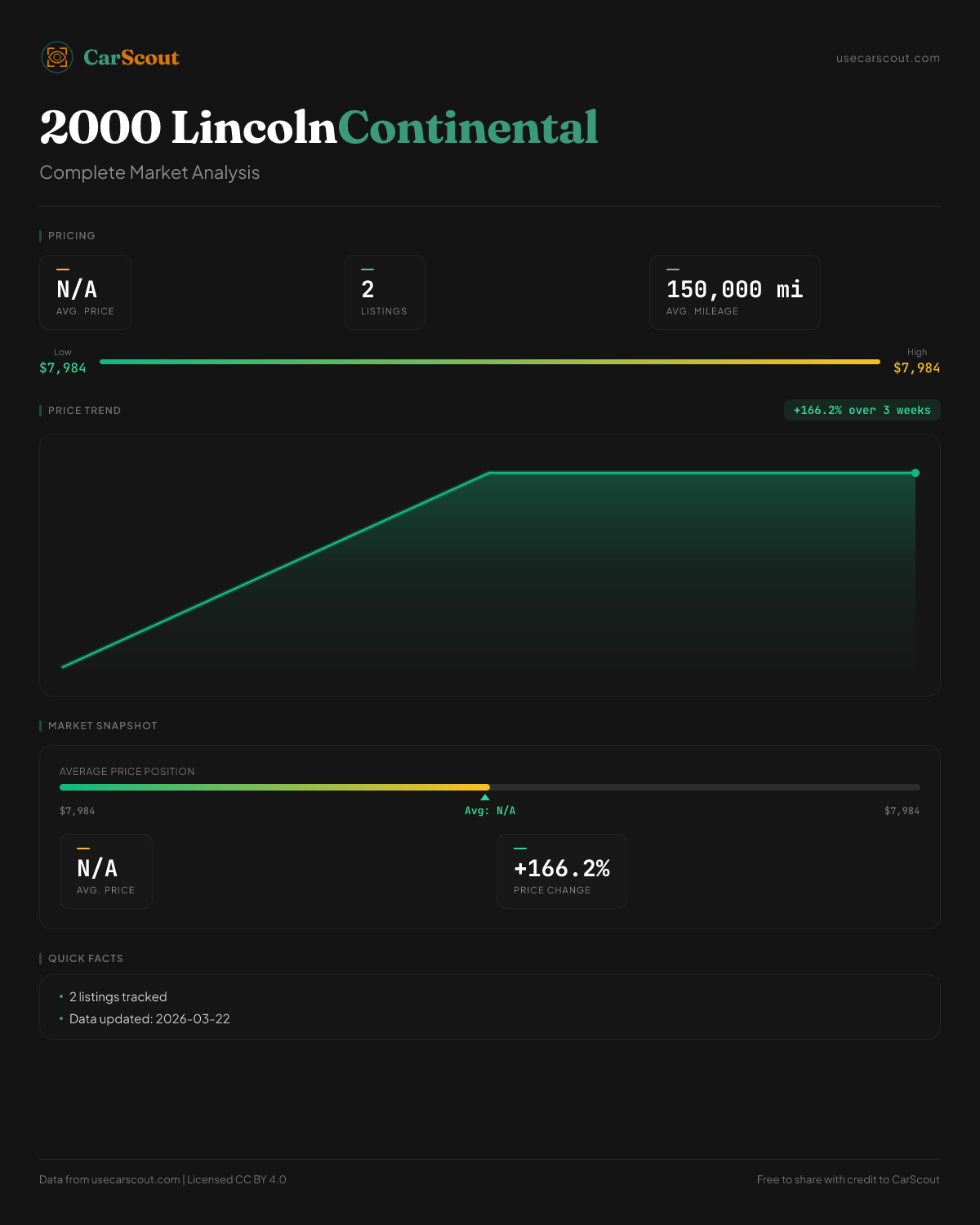Click the 2 listings tracked fact

click(x=118, y=997)
